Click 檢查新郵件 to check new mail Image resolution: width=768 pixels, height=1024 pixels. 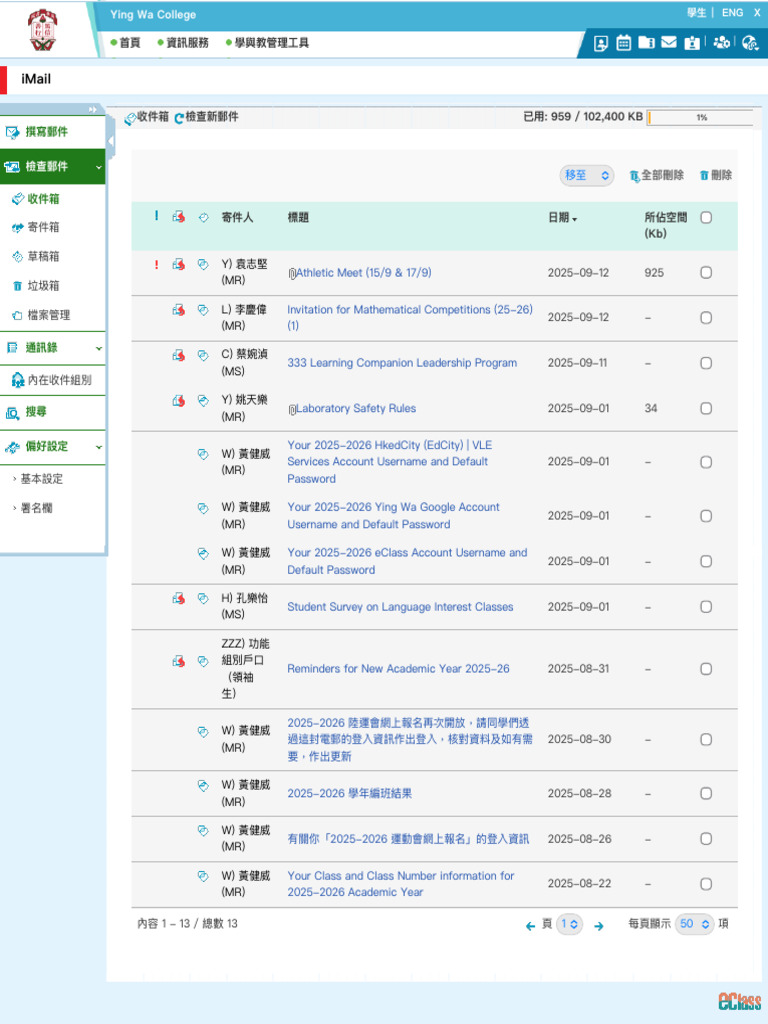pos(206,117)
